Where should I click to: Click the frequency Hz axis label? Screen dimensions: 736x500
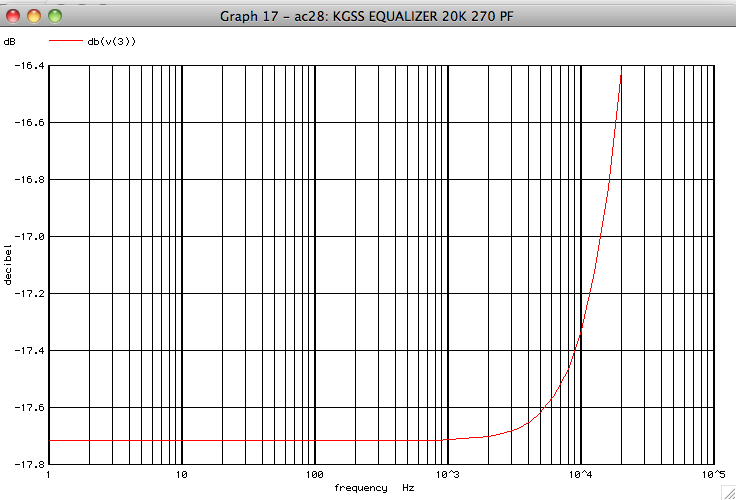click(x=374, y=488)
